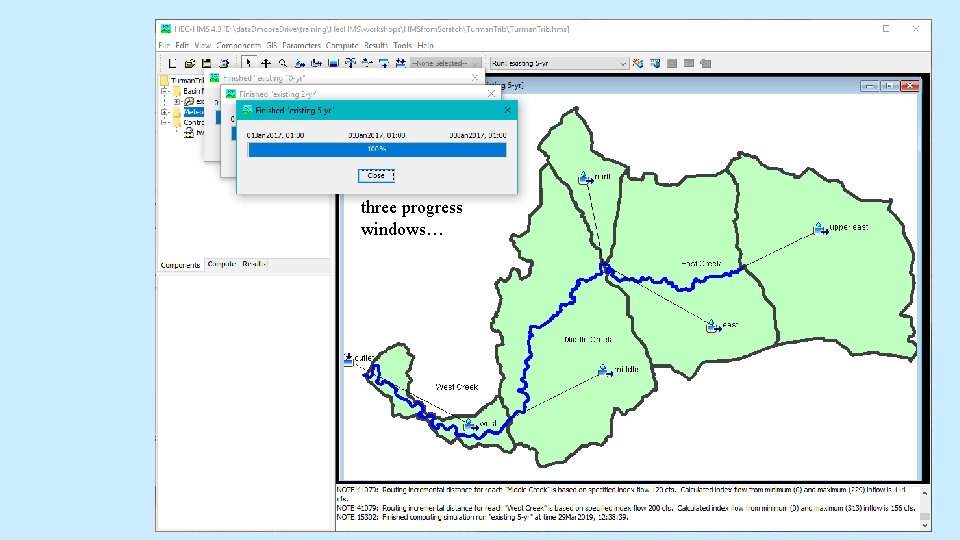
Task: Select the middle subbasin icon on map
Action: (604, 370)
